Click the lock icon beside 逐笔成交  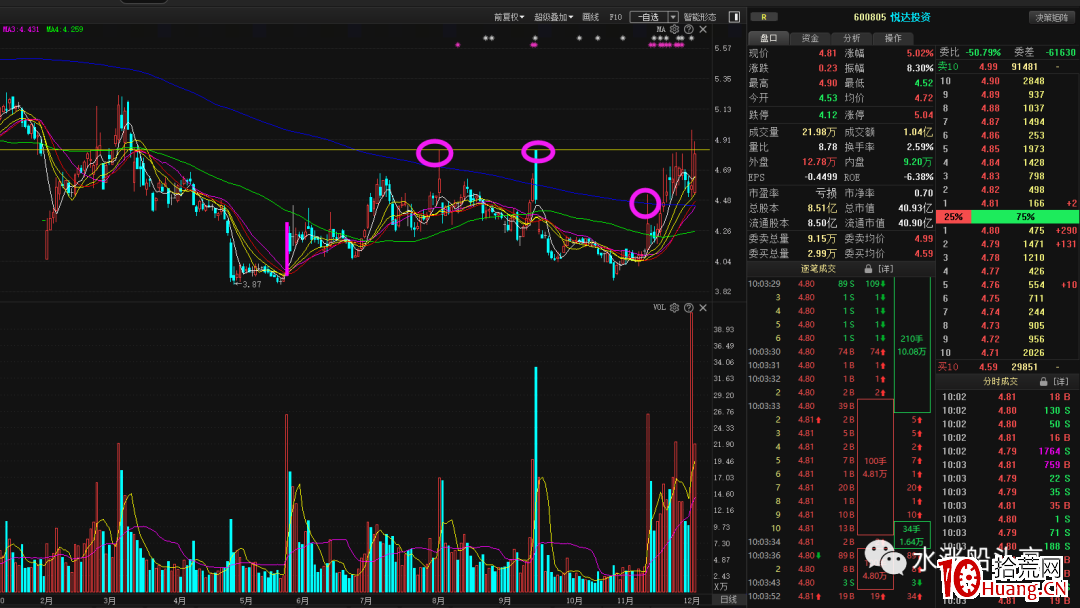(x=868, y=269)
